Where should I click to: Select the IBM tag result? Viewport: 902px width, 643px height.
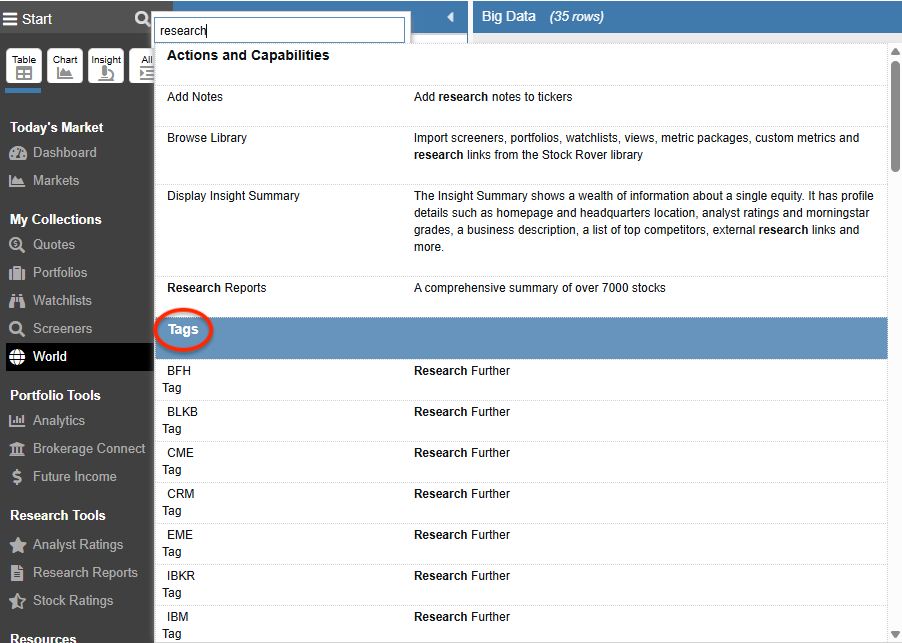[x=521, y=624]
